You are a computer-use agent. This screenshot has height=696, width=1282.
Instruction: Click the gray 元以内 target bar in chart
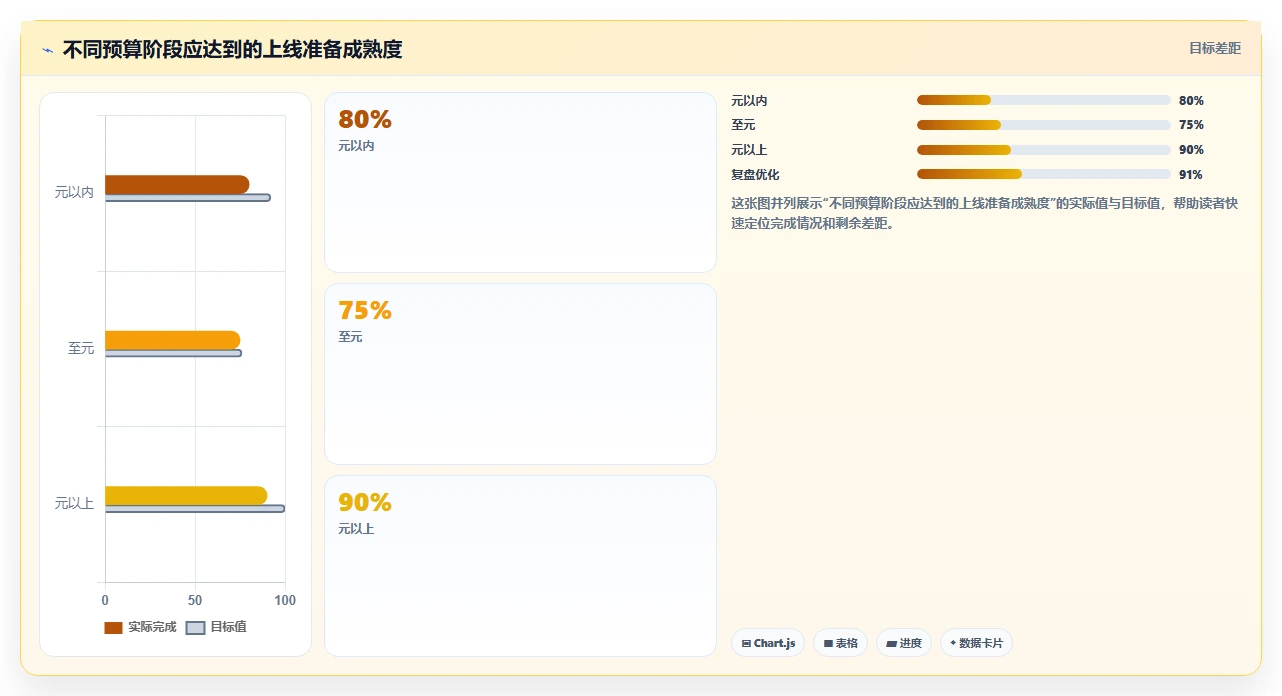click(x=188, y=198)
